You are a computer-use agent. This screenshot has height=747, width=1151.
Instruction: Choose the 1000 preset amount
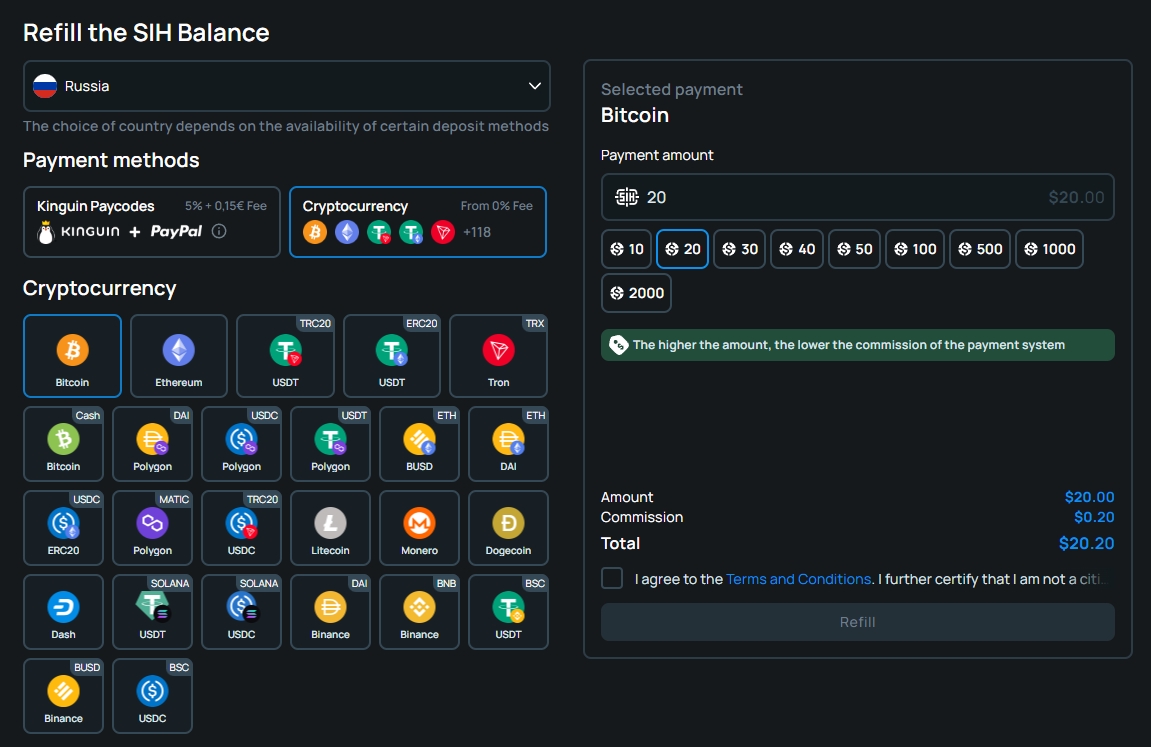click(1049, 249)
